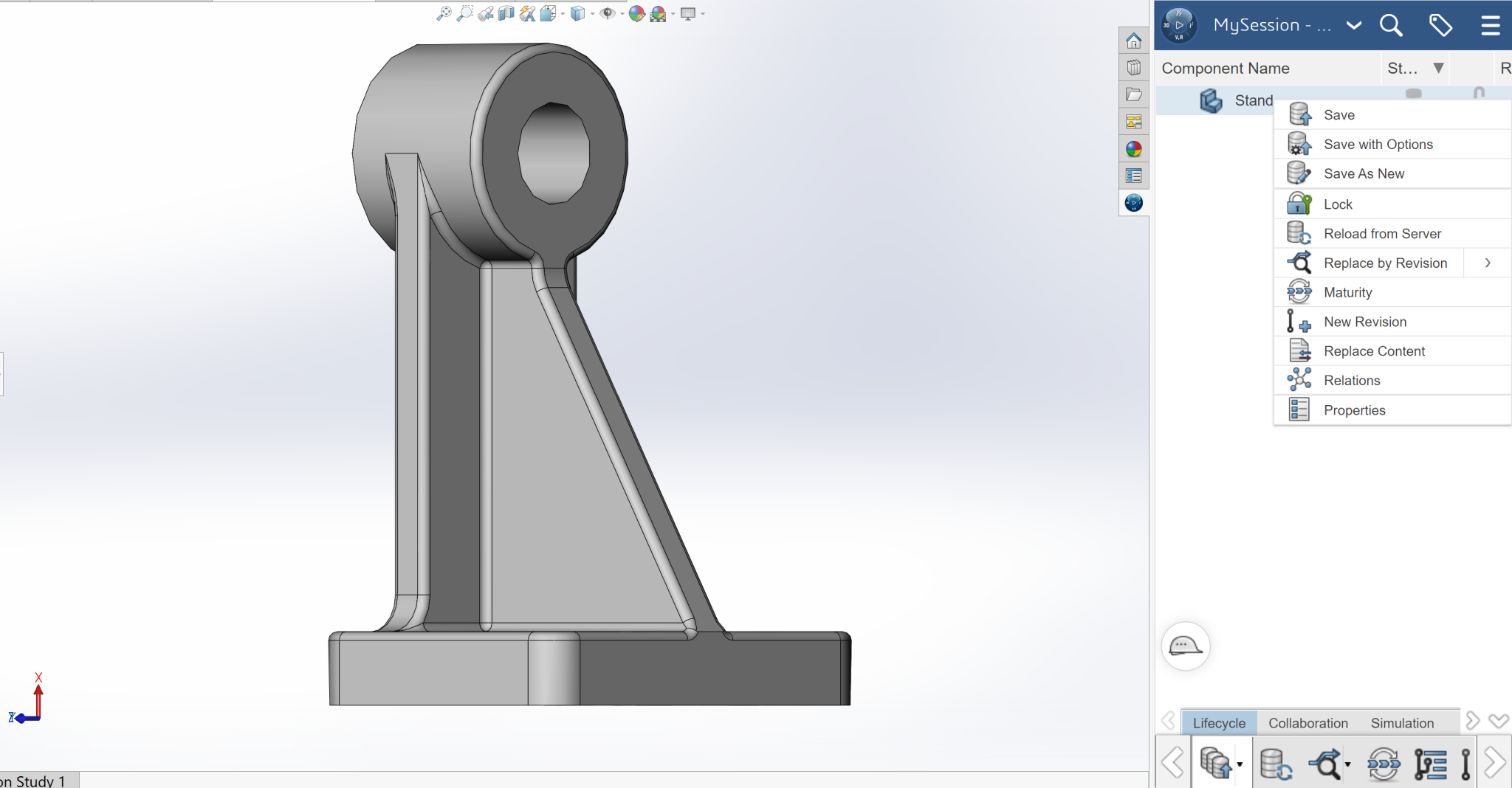This screenshot has height=788, width=1512.
Task: Select Reload from Server menu entry
Action: [x=1392, y=234]
